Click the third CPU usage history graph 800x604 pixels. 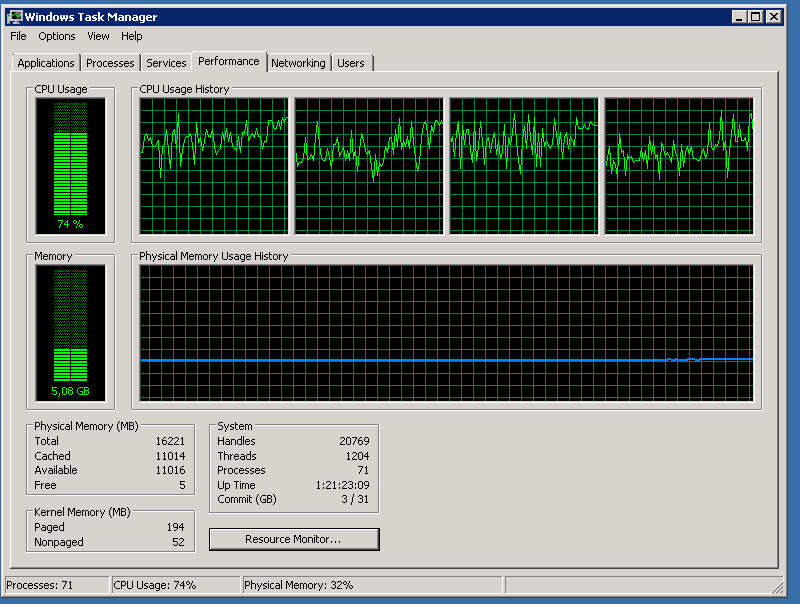tap(523, 166)
